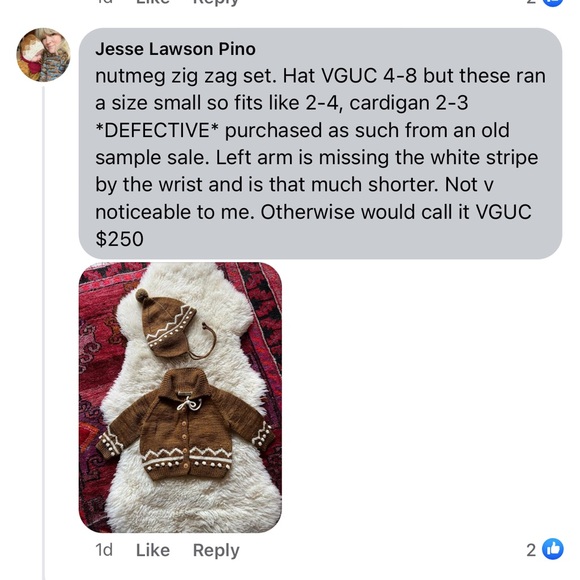The image size is (580, 580).
Task: Click the *DEFECTIVE* word in comment
Action: click(157, 130)
